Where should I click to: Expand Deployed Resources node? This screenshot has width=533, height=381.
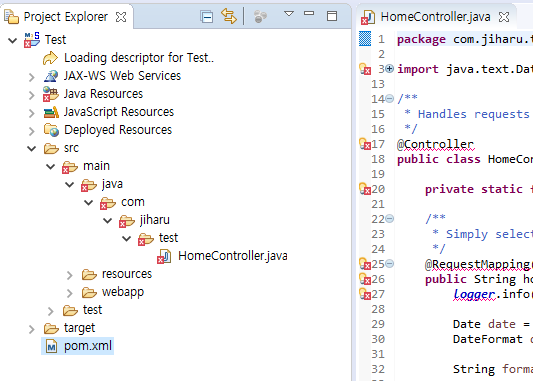point(32,131)
